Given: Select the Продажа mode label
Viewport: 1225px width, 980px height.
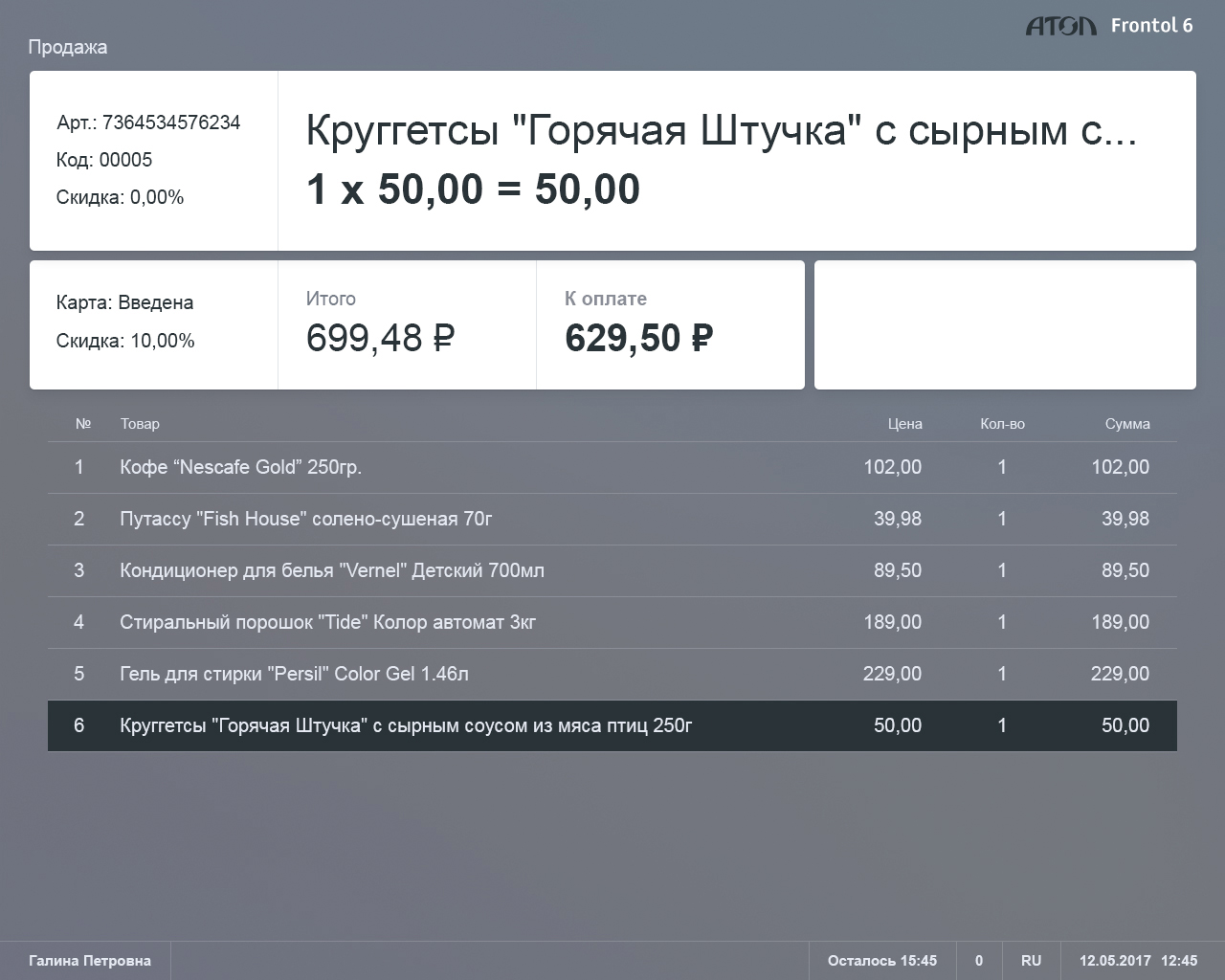Looking at the screenshot, I should click(68, 47).
